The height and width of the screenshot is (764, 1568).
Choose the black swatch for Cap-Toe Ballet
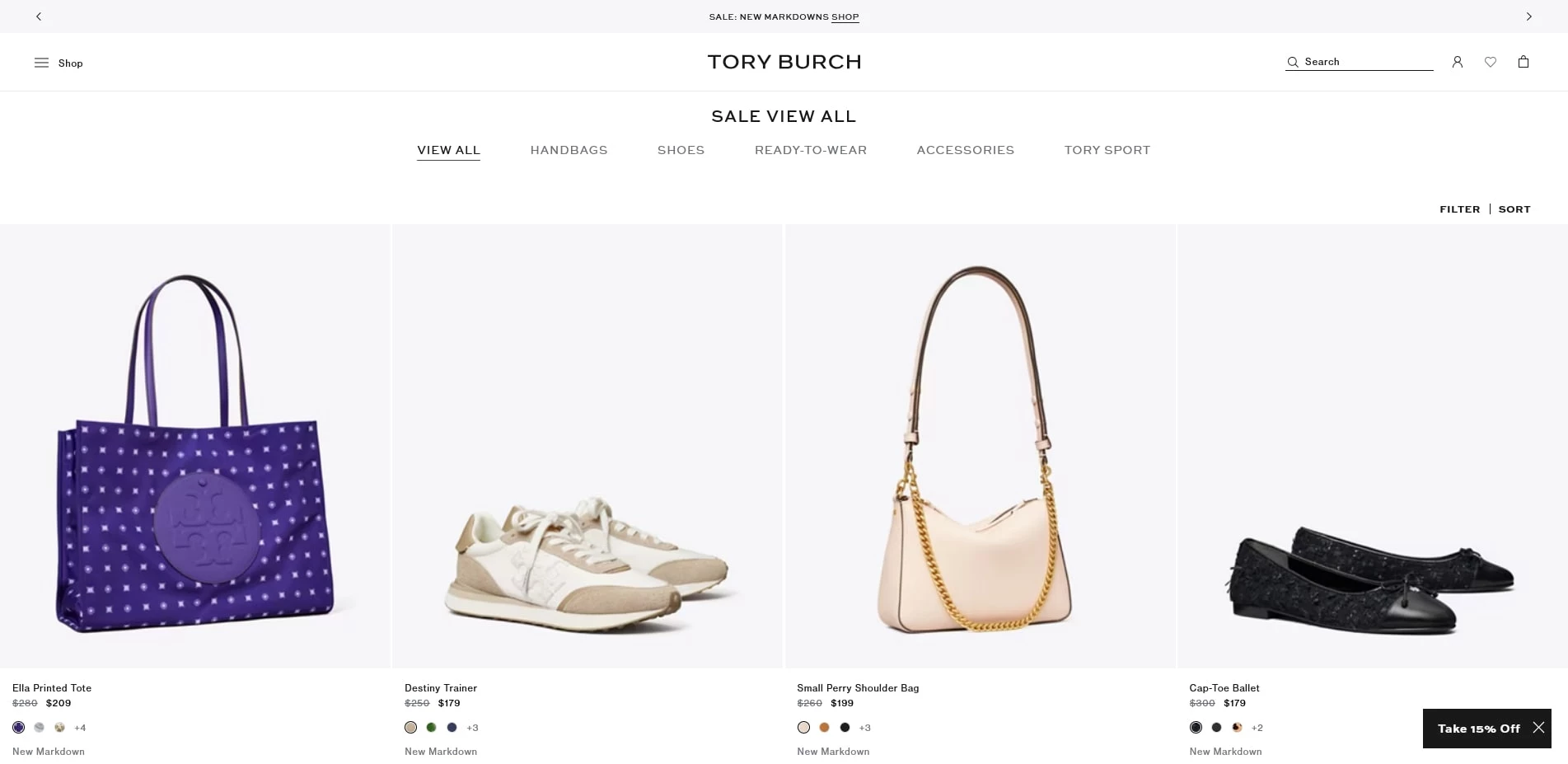(1196, 728)
